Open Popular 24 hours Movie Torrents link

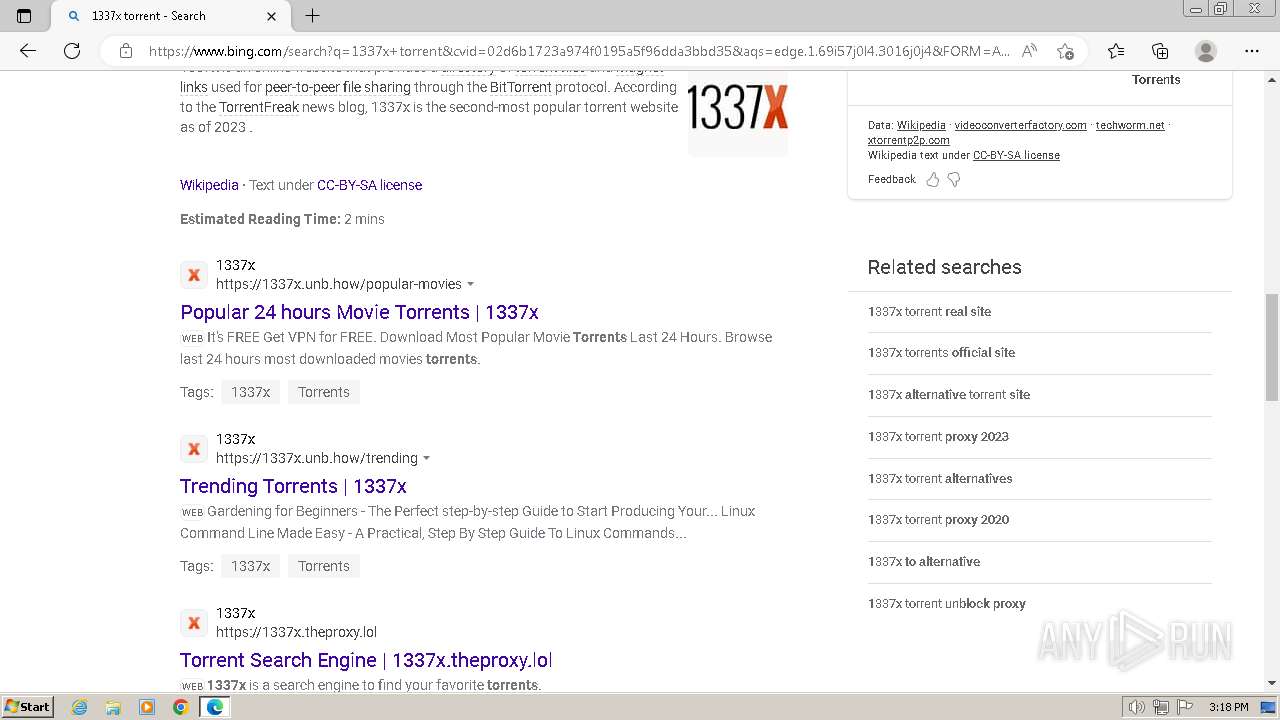click(x=359, y=312)
